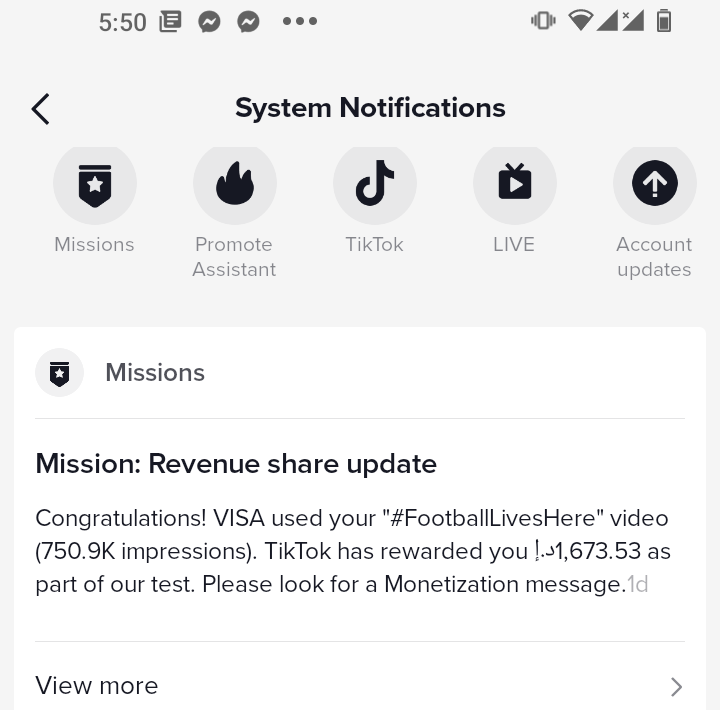The height and width of the screenshot is (710, 720).
Task: Open the View more row
Action: [360, 686]
